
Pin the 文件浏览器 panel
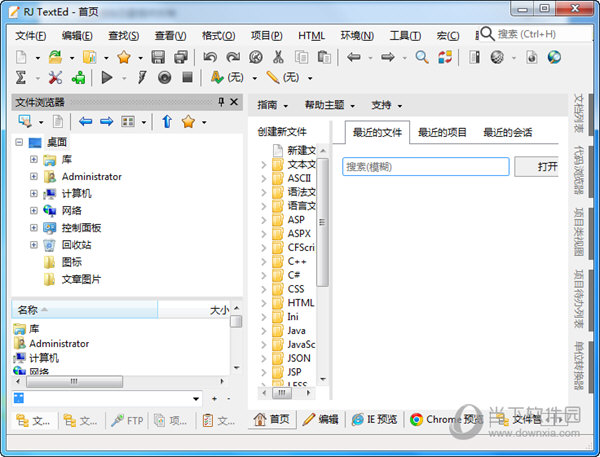point(221,102)
